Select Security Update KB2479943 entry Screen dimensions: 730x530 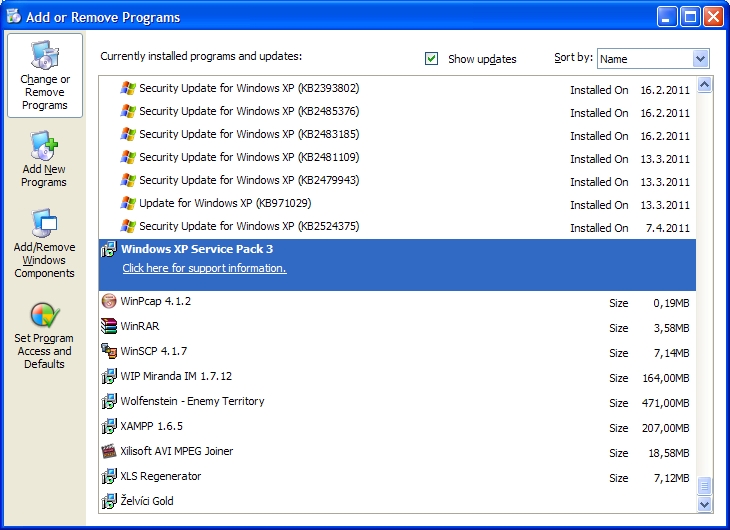pyautogui.click(x=397, y=180)
